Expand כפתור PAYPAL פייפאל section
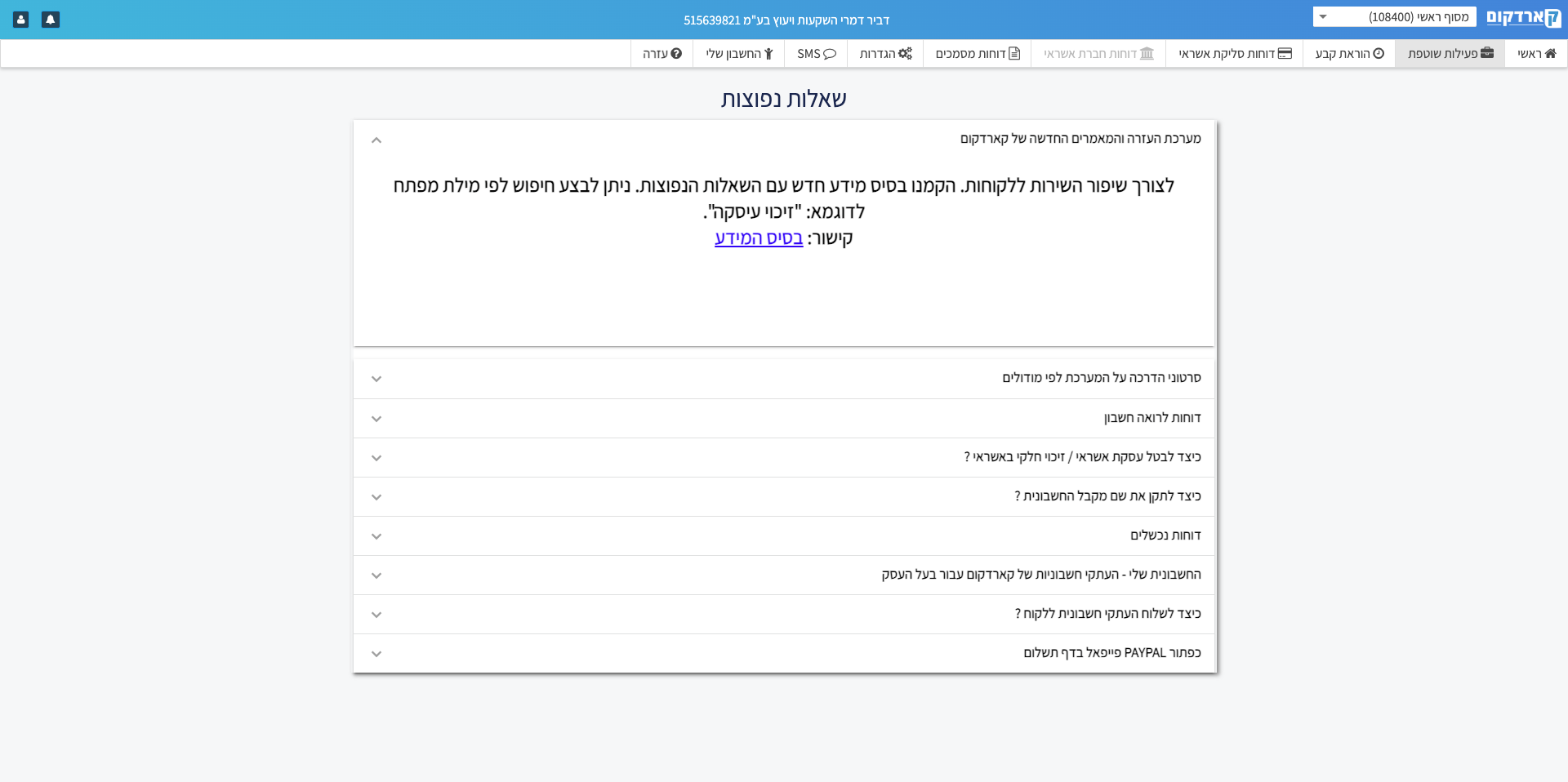1568x782 pixels. pos(784,654)
